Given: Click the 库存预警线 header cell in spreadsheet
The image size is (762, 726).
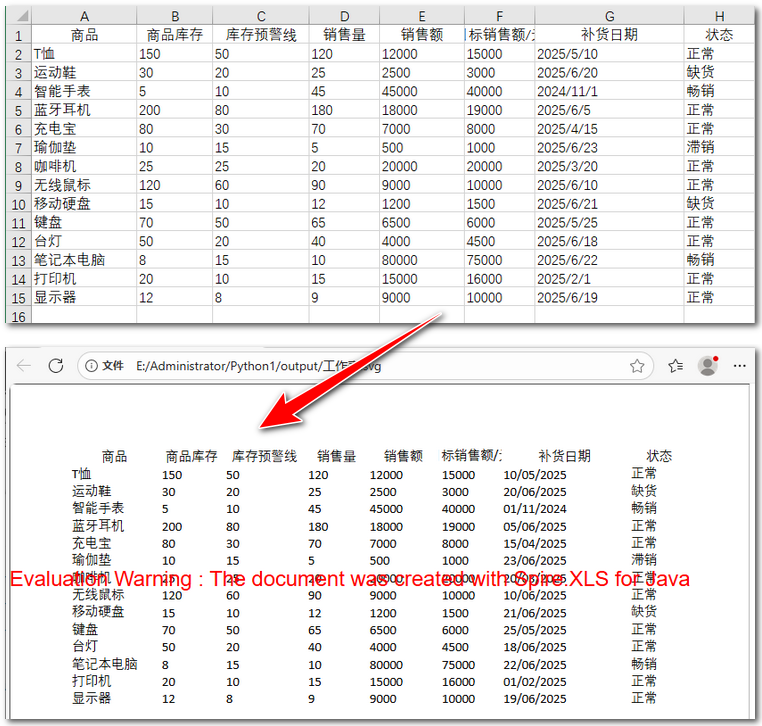Looking at the screenshot, I should pyautogui.click(x=260, y=35).
